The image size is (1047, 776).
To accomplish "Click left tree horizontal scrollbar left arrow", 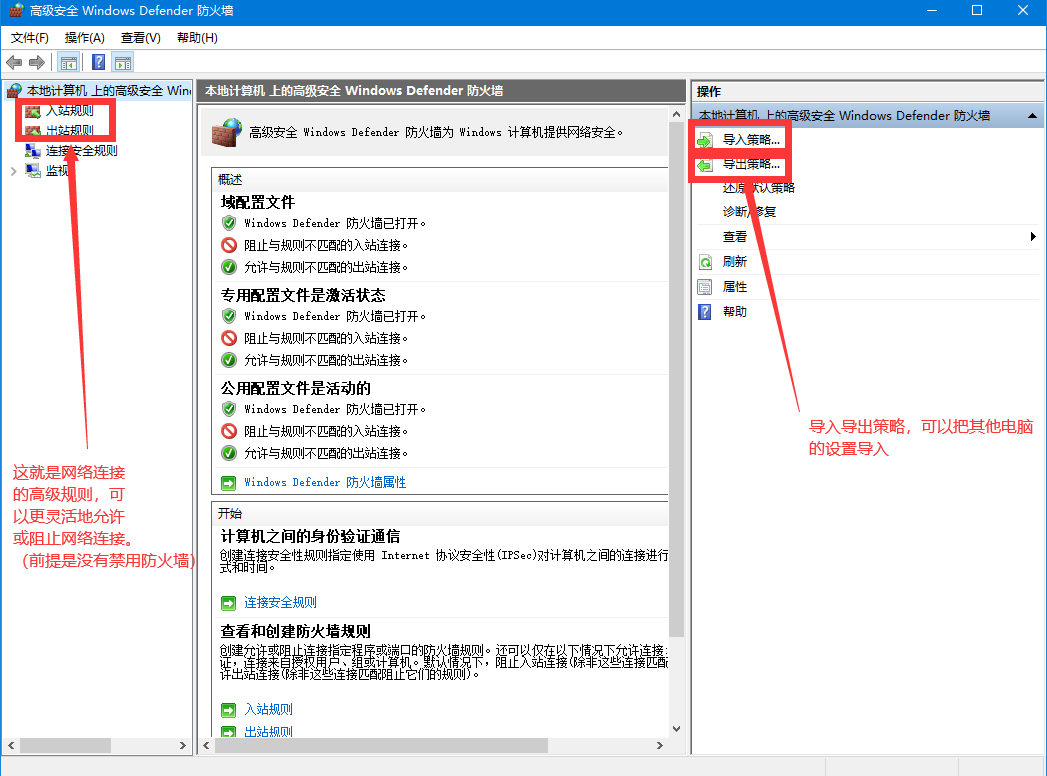I will pos(11,745).
